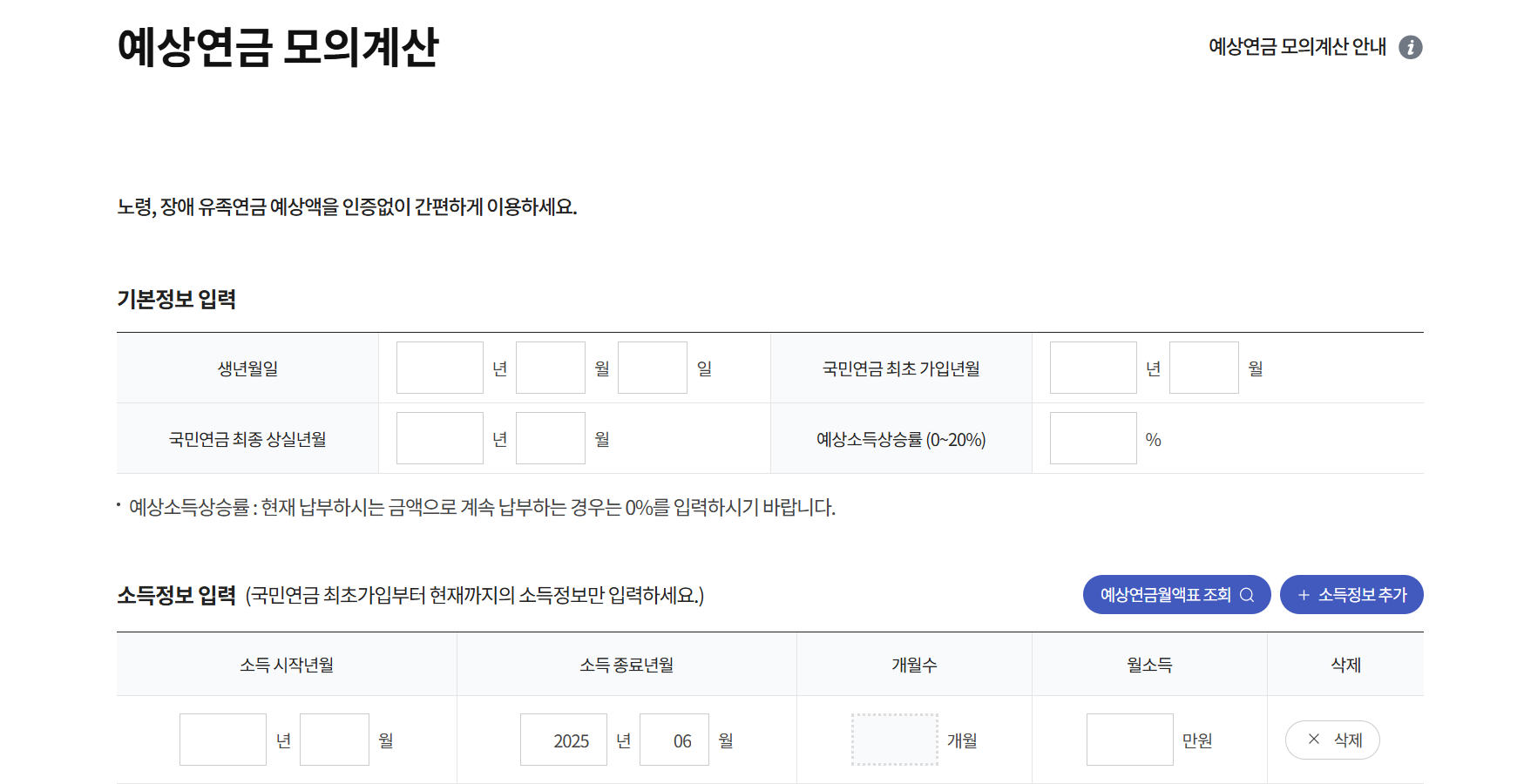Select the 국민연금 최초 가입년월 year field
This screenshot has height=784, width=1524.
pos(1094,367)
